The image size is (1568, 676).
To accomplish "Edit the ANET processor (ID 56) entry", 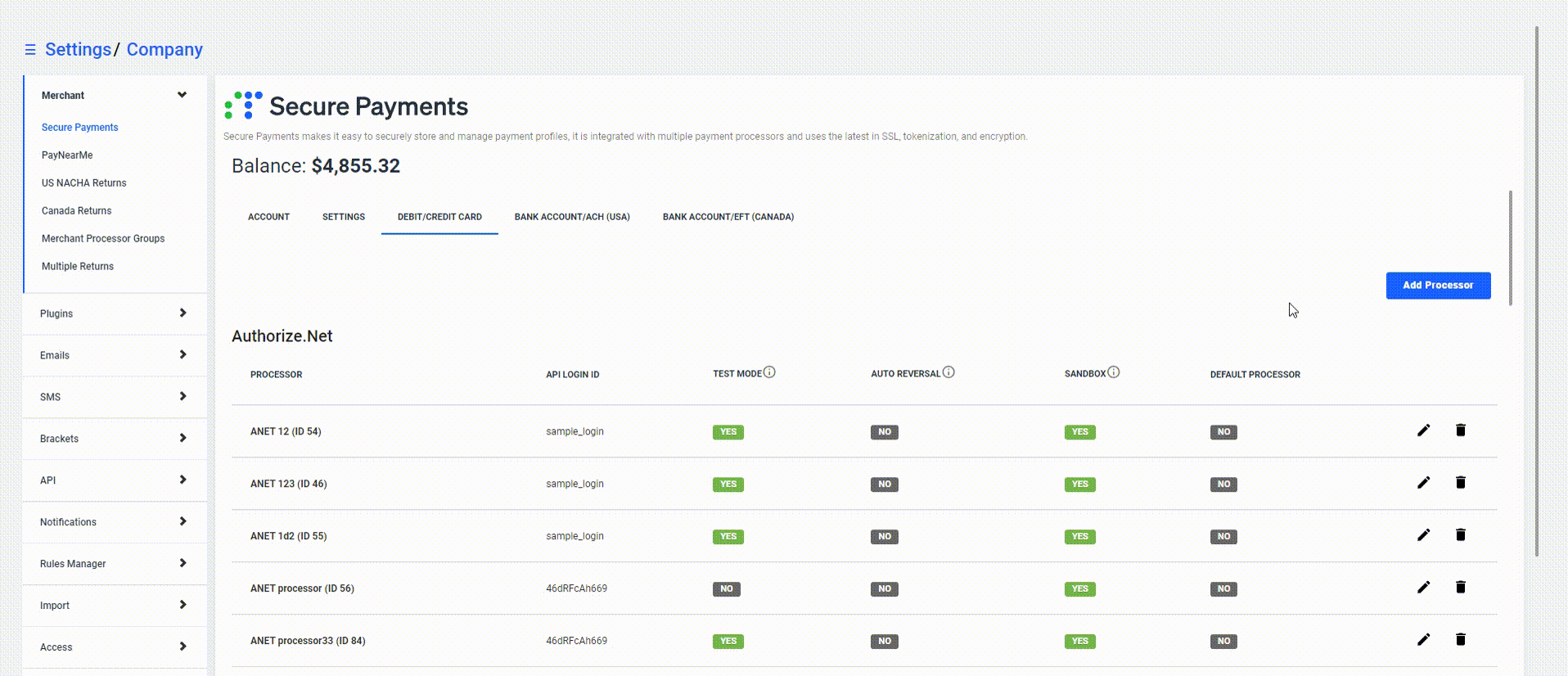I will point(1424,588).
